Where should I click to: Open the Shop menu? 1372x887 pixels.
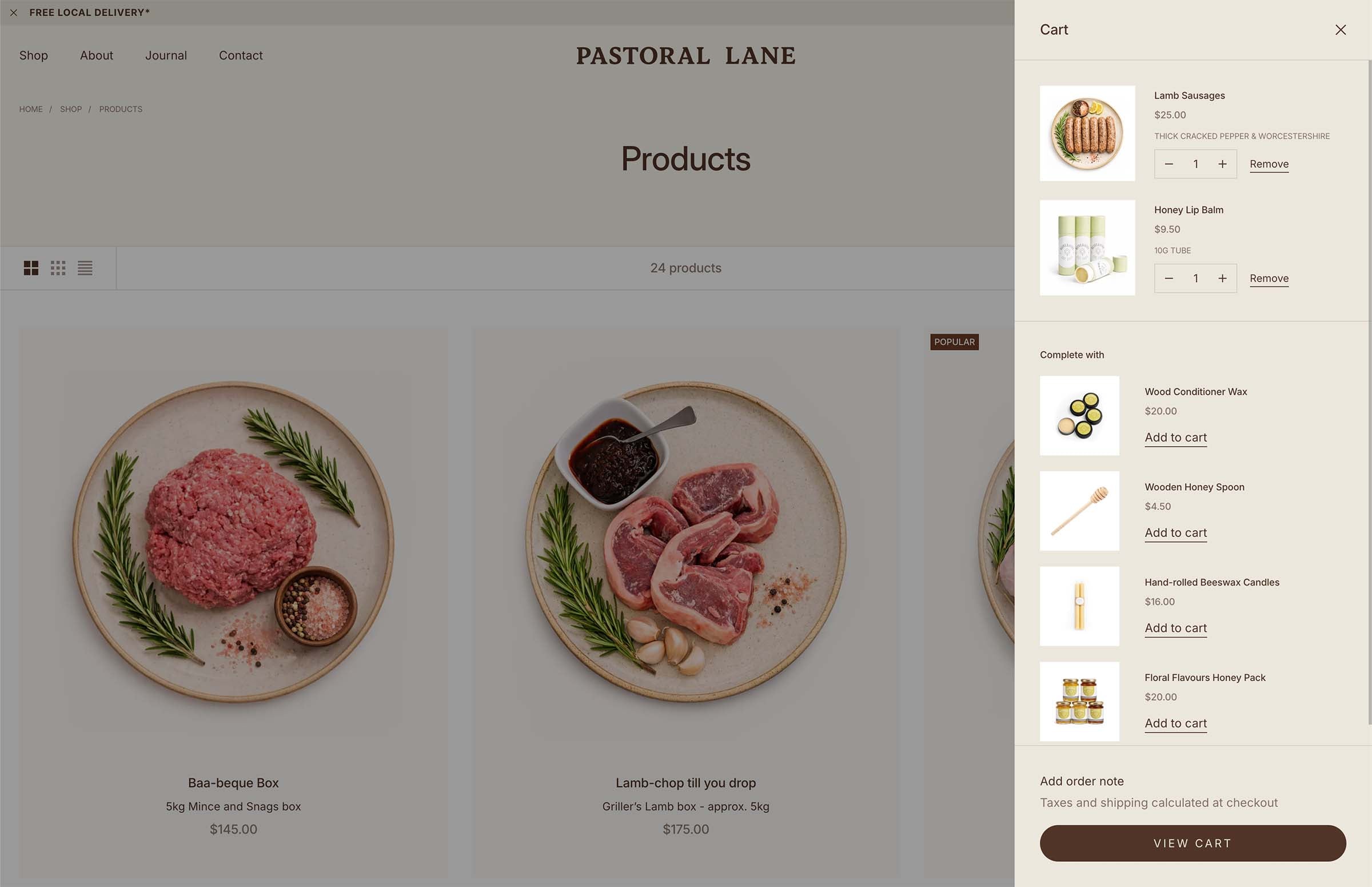(x=33, y=55)
